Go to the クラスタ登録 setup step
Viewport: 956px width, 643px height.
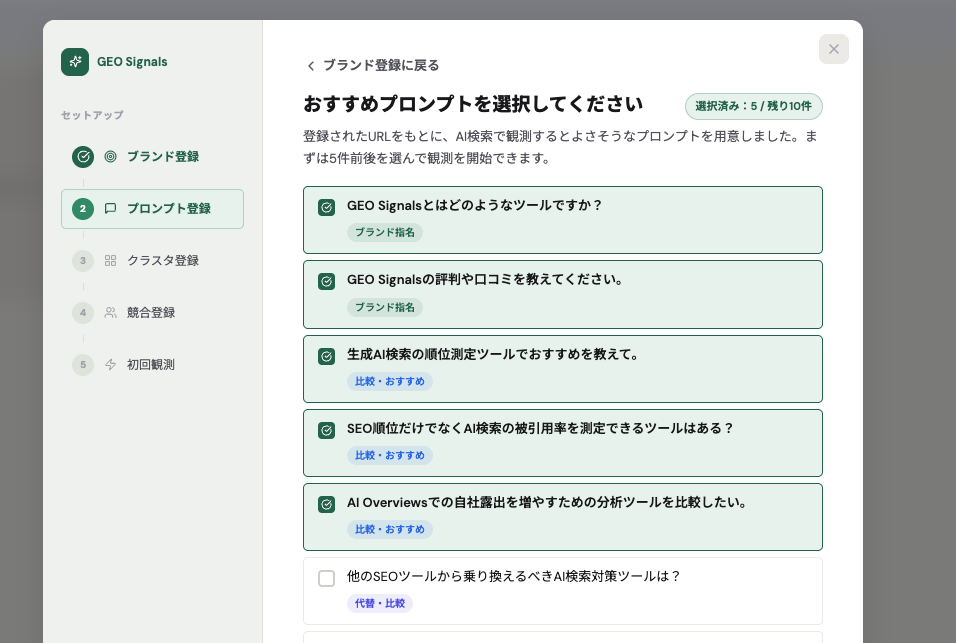tap(152, 261)
